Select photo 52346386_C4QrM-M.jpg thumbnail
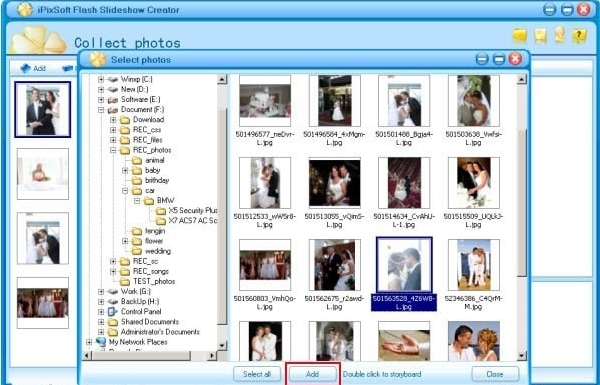This screenshot has width=600, height=385. (474, 265)
